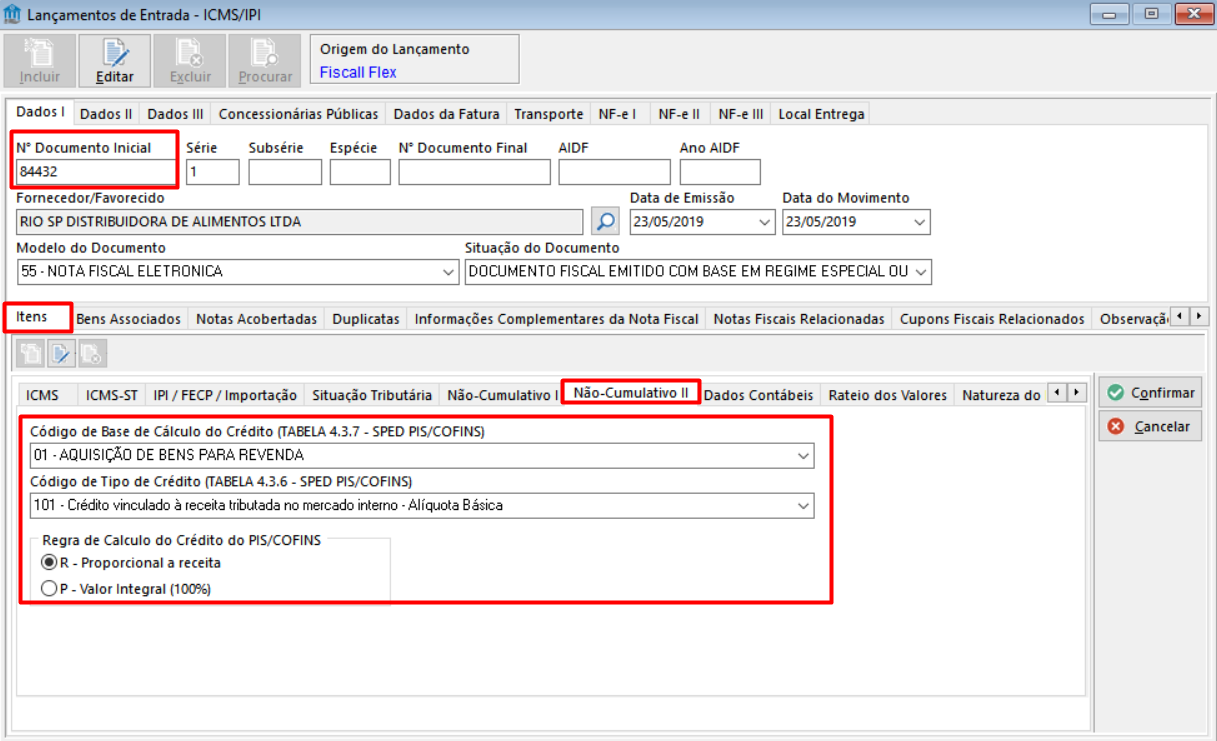Click the AIDF input field
This screenshot has width=1217, height=741.
pyautogui.click(x=614, y=172)
